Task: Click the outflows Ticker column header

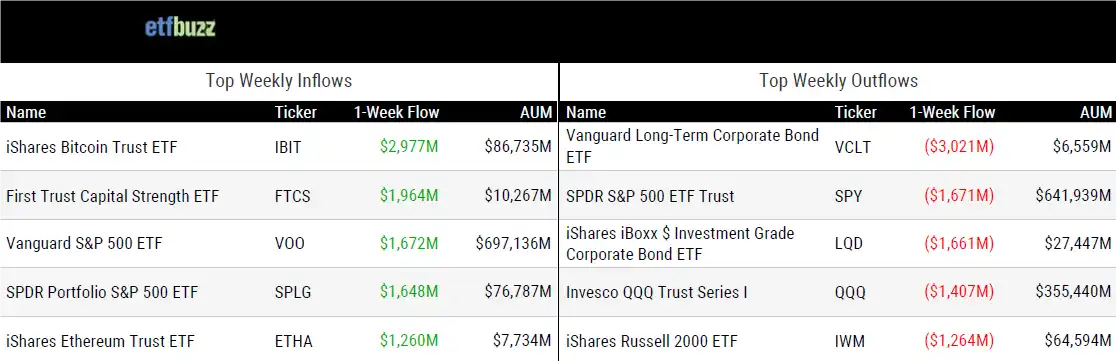Action: (856, 112)
